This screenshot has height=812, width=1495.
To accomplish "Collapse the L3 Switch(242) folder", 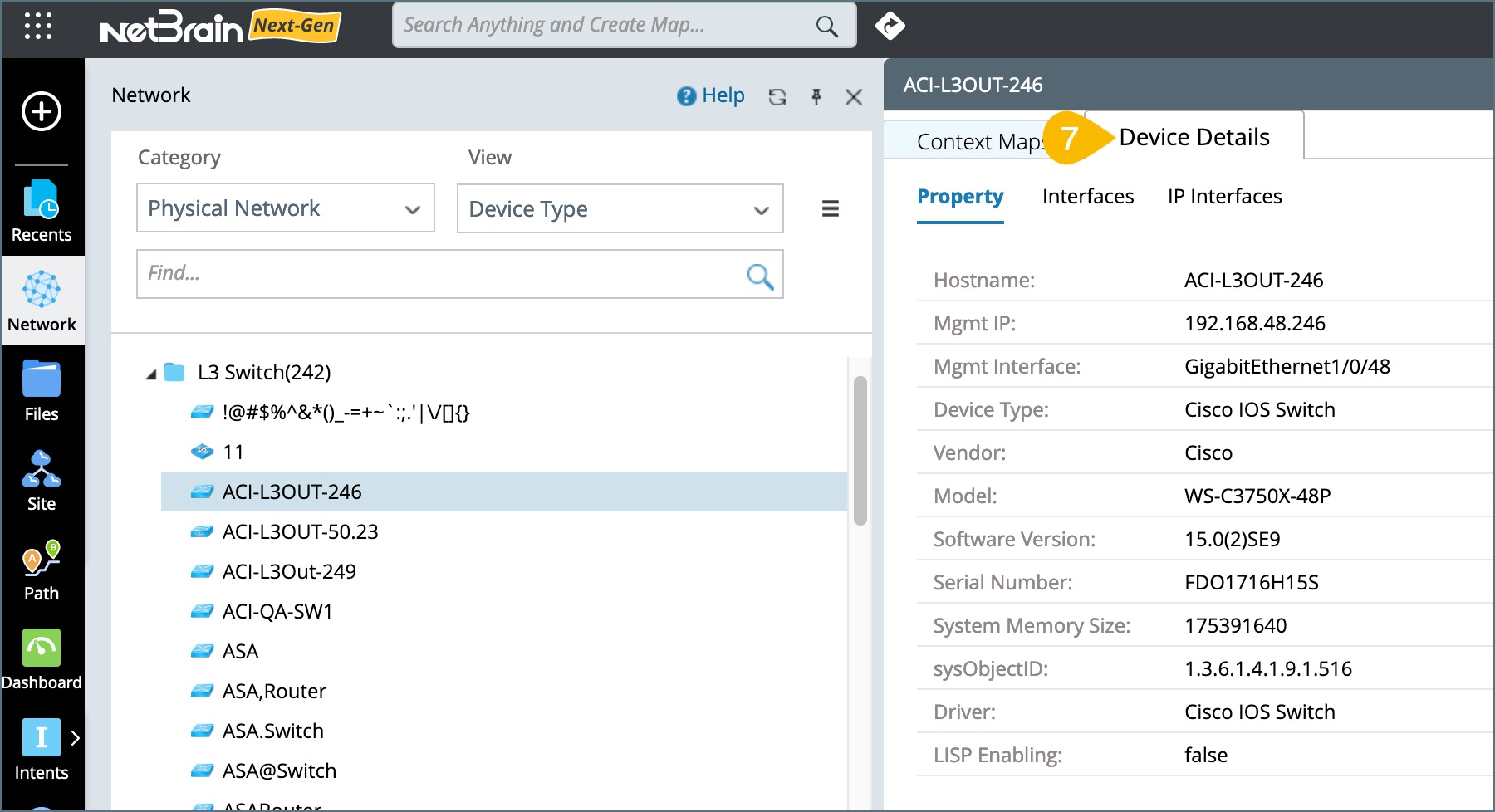I will (x=151, y=374).
